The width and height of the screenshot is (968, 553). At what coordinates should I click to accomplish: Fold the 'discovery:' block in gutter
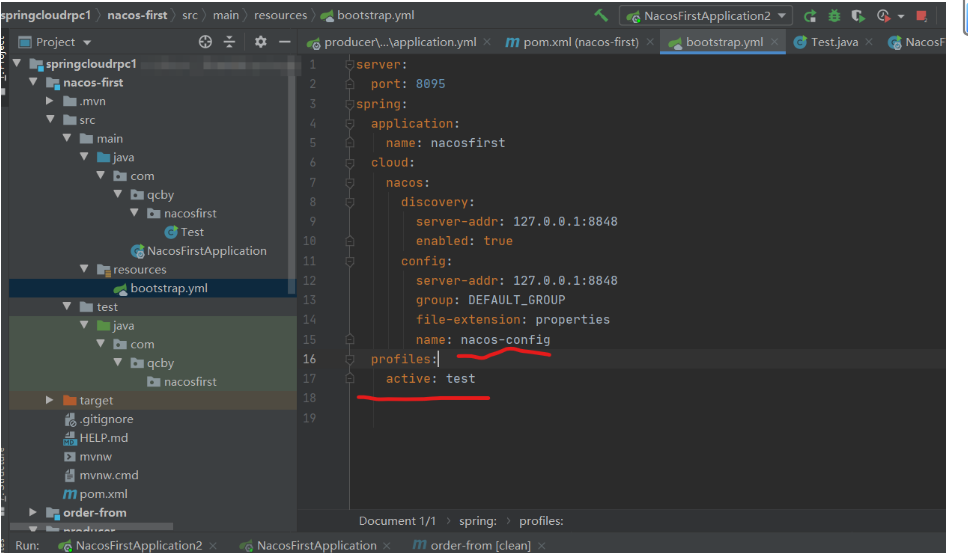349,202
